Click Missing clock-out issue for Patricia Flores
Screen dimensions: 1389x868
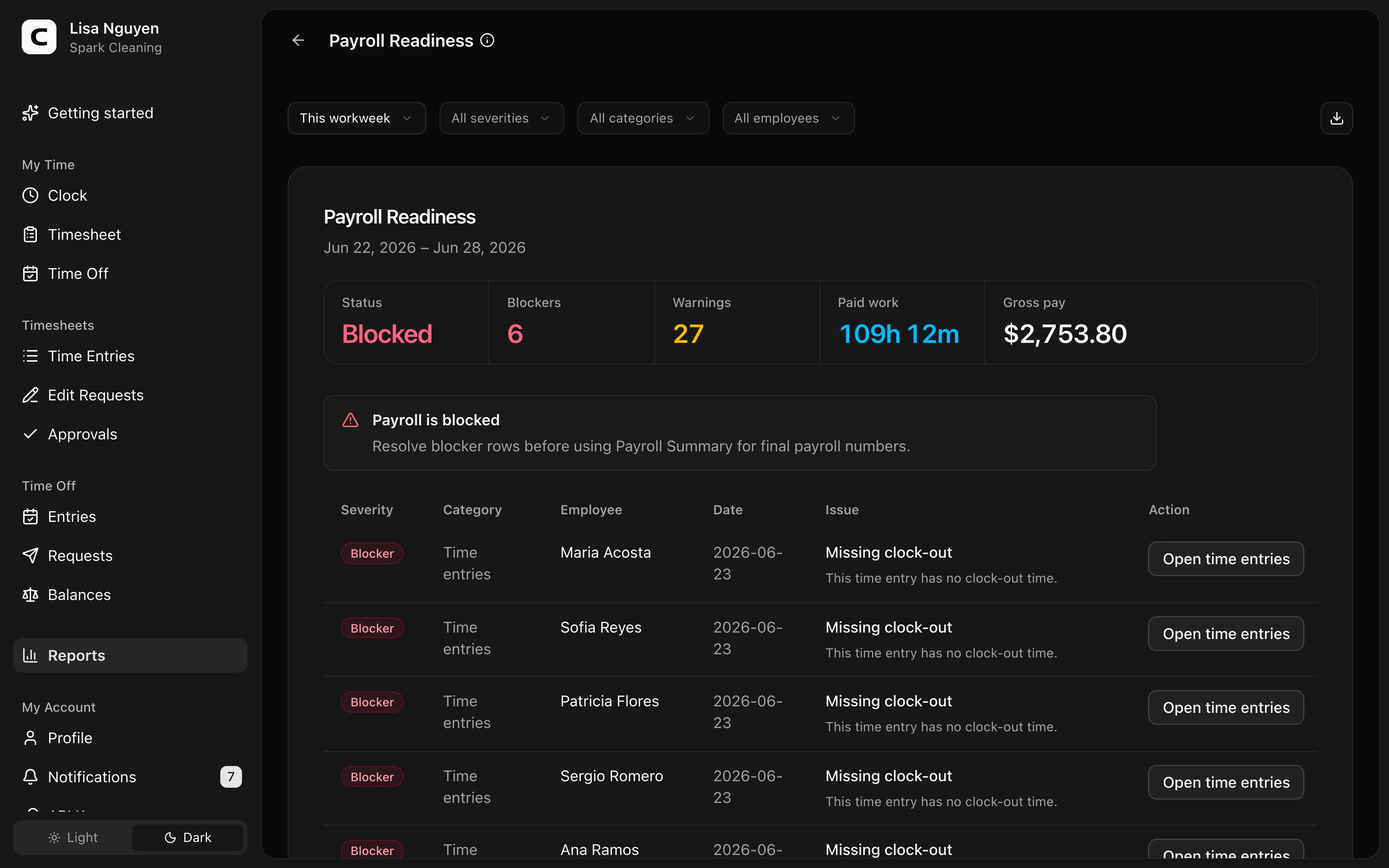coord(888,701)
